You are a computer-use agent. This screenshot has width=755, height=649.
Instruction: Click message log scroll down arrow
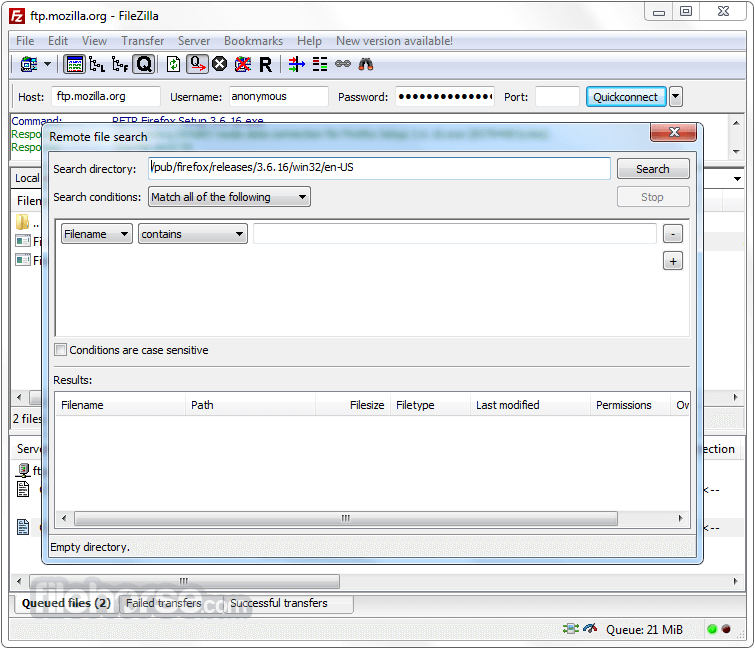click(x=736, y=152)
